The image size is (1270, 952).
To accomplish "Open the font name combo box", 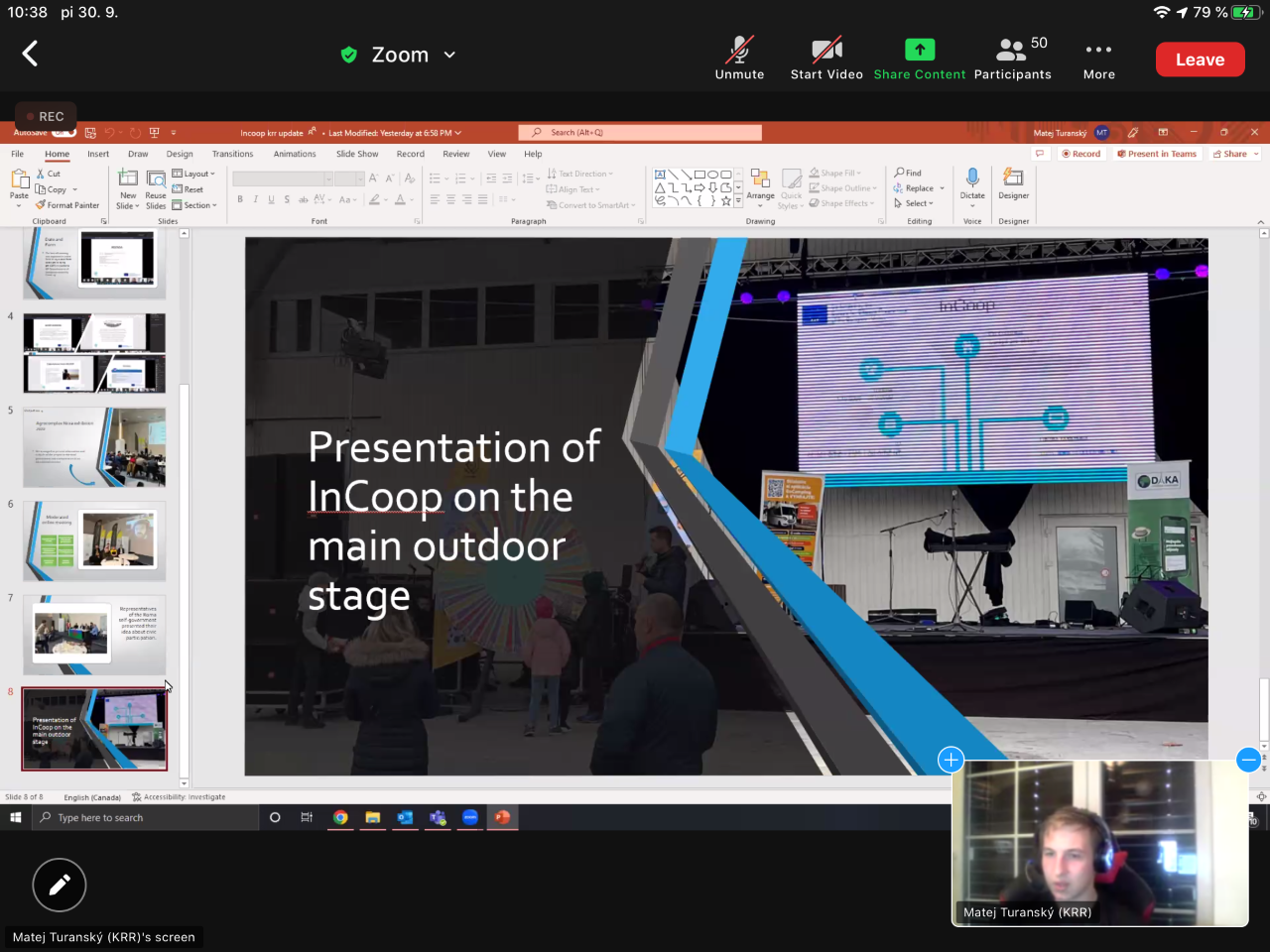I will click(283, 178).
